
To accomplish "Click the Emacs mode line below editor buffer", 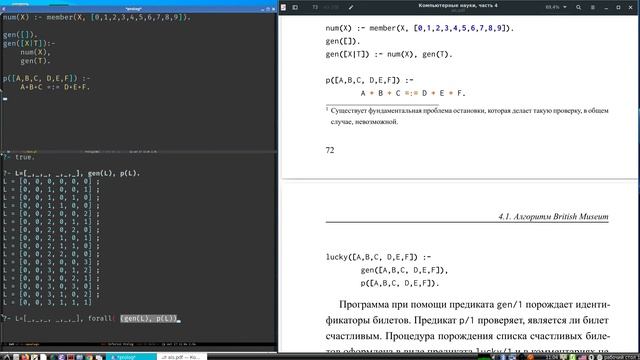I will pyautogui.click(x=139, y=151).
